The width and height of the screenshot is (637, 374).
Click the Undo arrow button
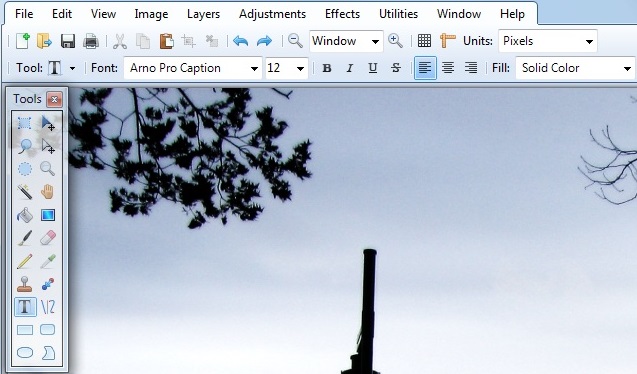pos(240,41)
